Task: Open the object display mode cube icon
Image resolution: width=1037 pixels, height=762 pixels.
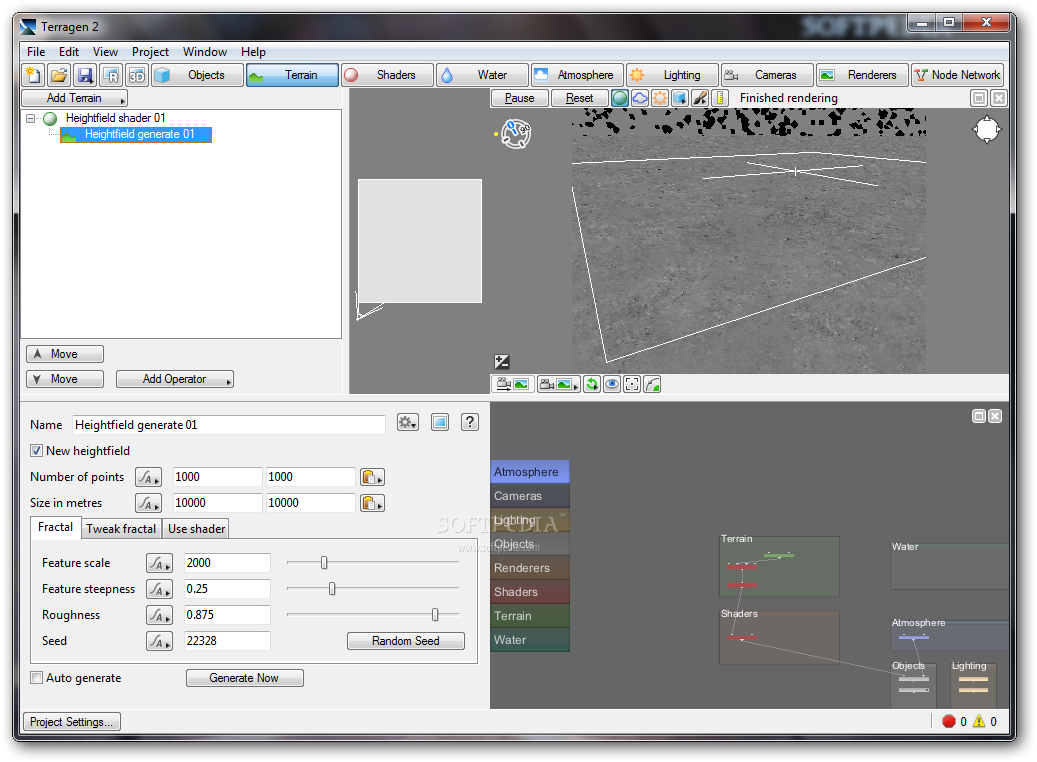Action: click(679, 99)
